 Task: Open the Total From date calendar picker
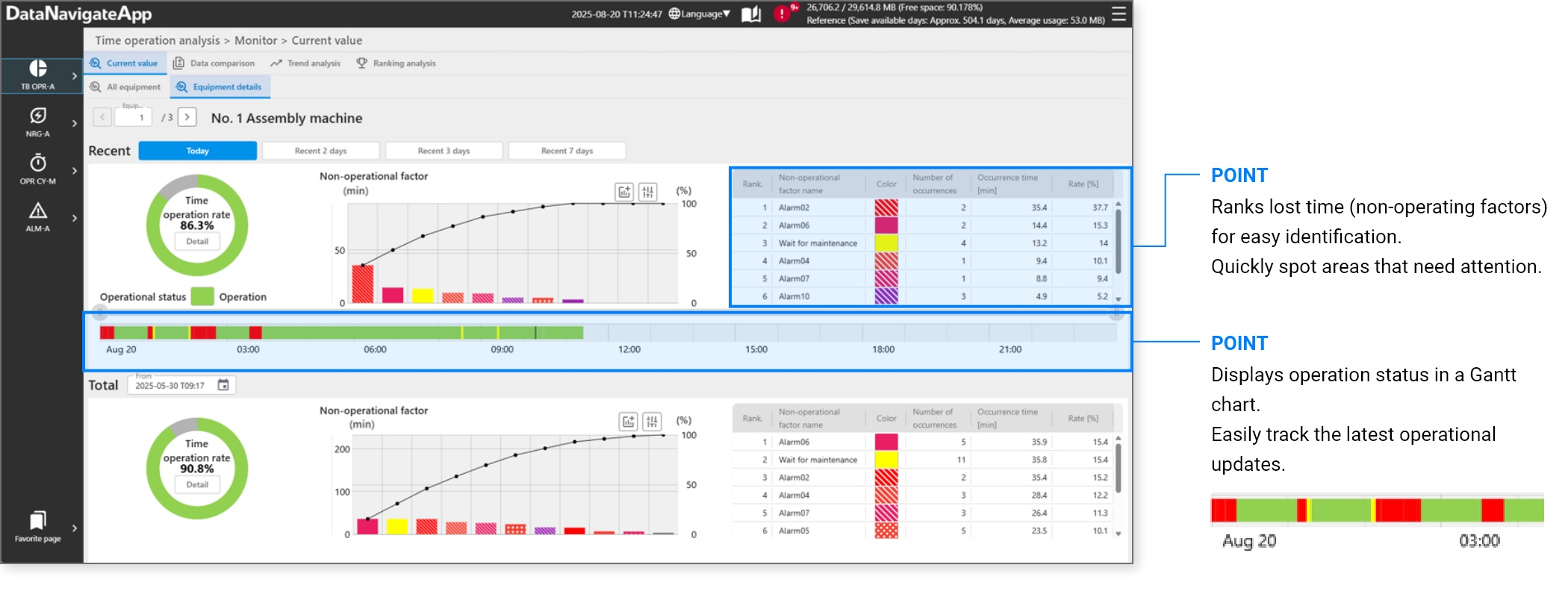[223, 385]
